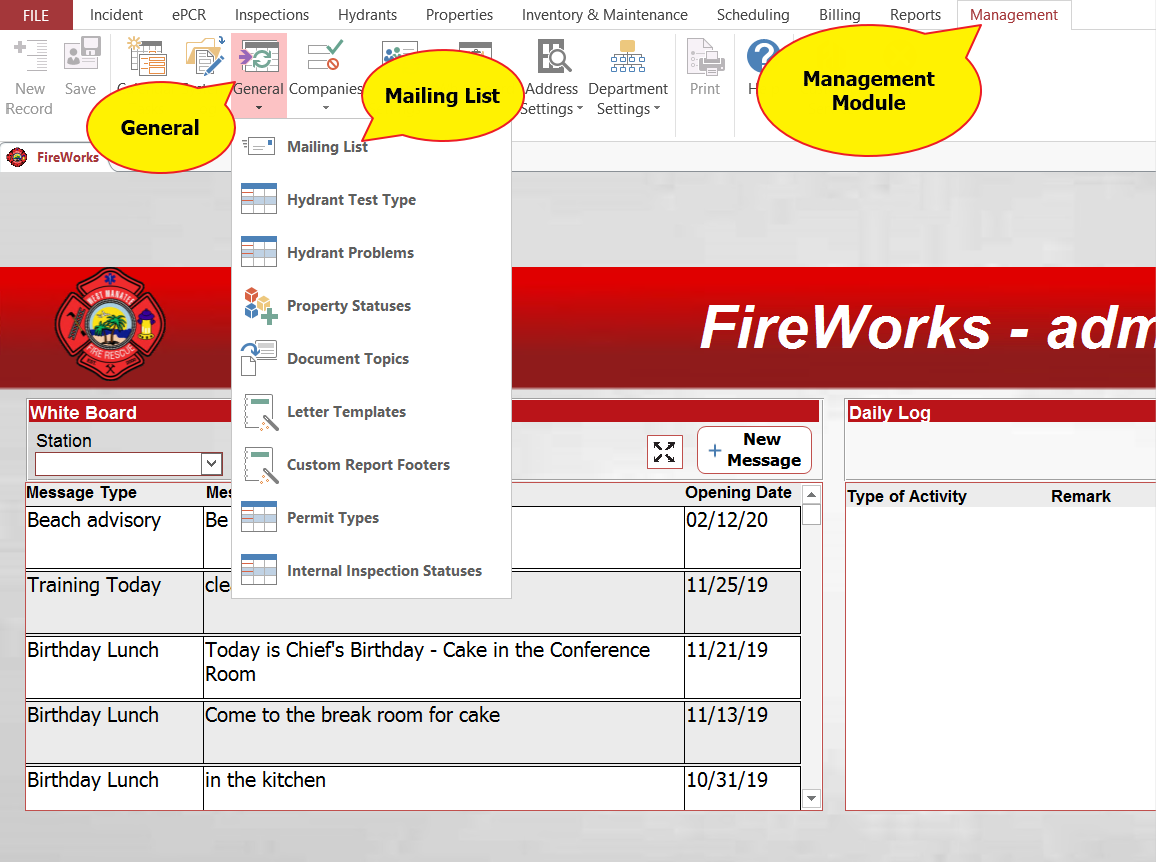Switch to the Scheduling tab
1156x862 pixels.
pos(753,15)
